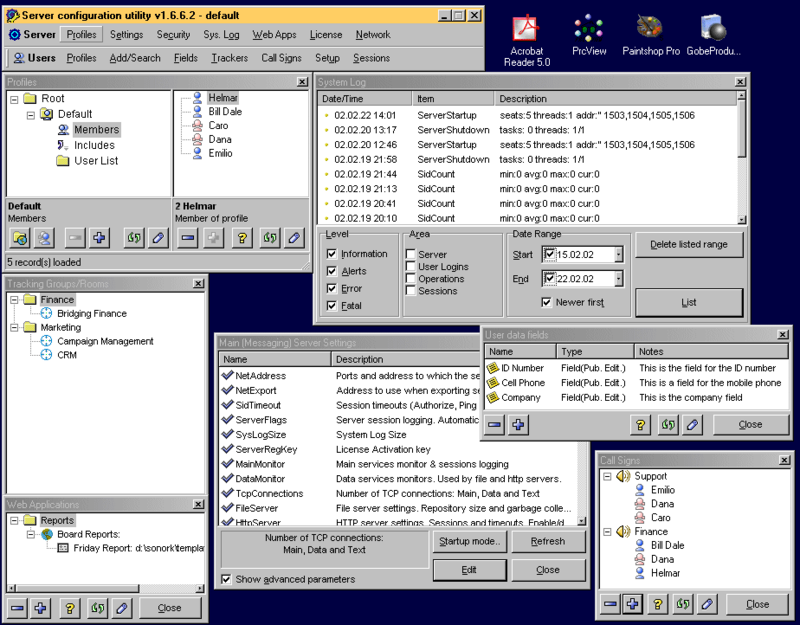Click Web Applications horizontal scrollbar
The width and height of the screenshot is (800, 625).
106,588
